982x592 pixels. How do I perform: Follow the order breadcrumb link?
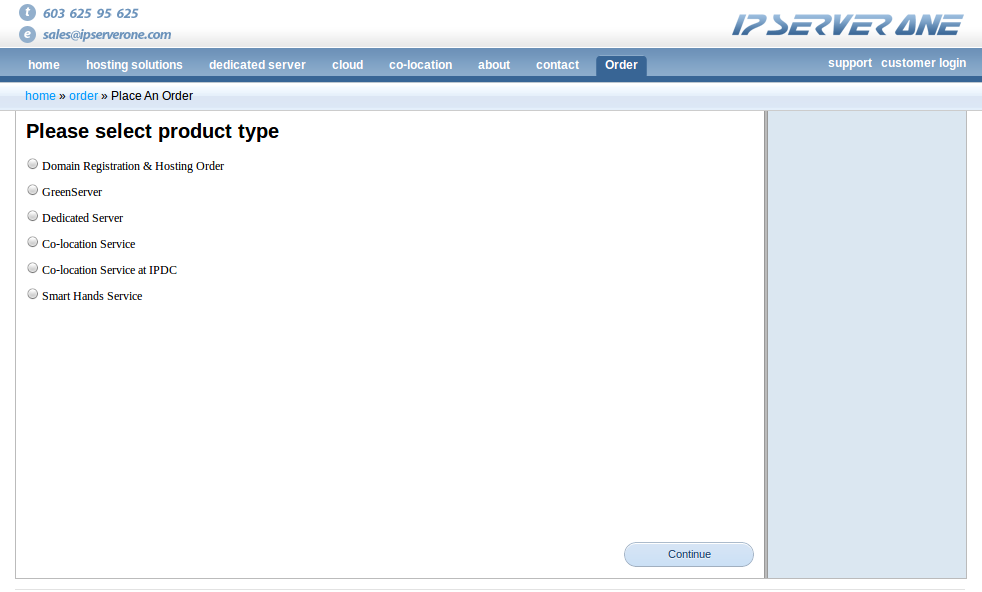[83, 96]
